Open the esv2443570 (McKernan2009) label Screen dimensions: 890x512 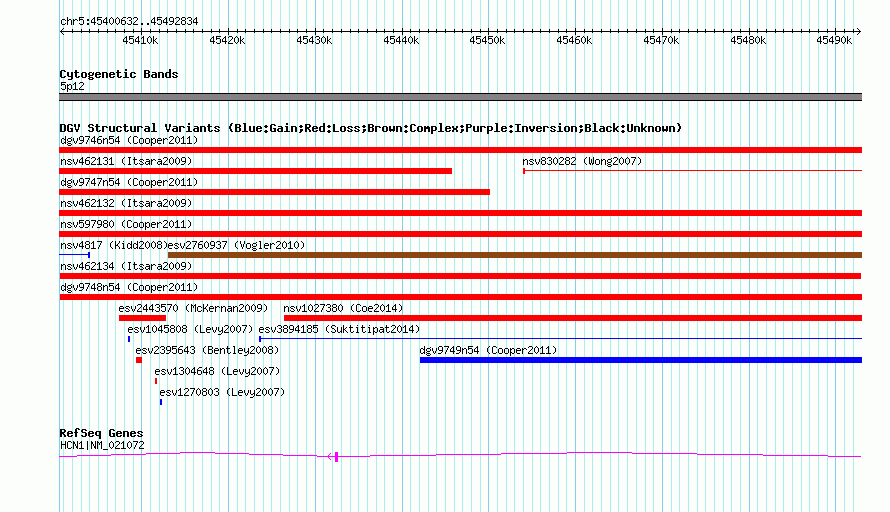click(193, 308)
